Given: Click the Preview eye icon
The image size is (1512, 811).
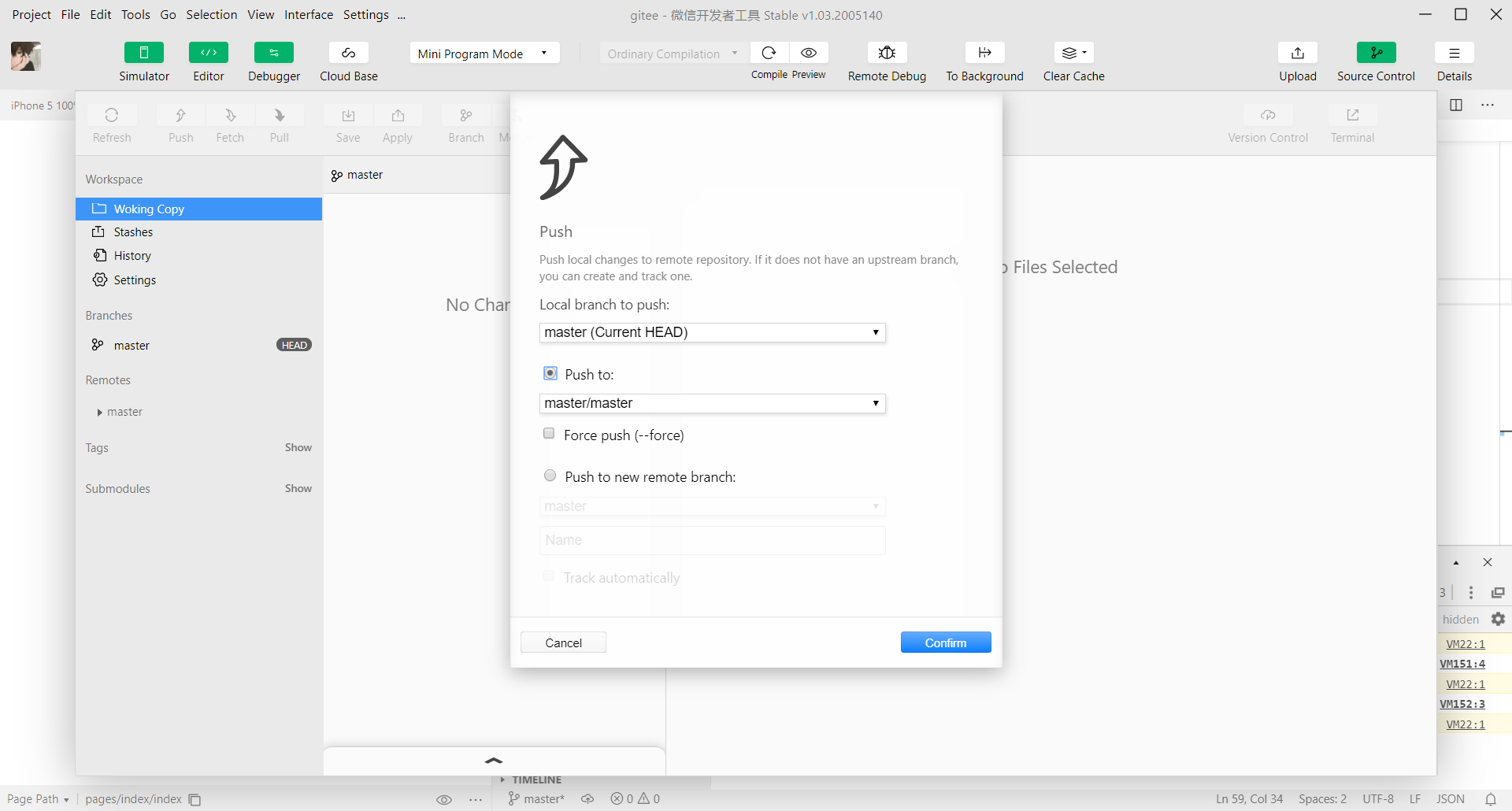Looking at the screenshot, I should click(809, 53).
